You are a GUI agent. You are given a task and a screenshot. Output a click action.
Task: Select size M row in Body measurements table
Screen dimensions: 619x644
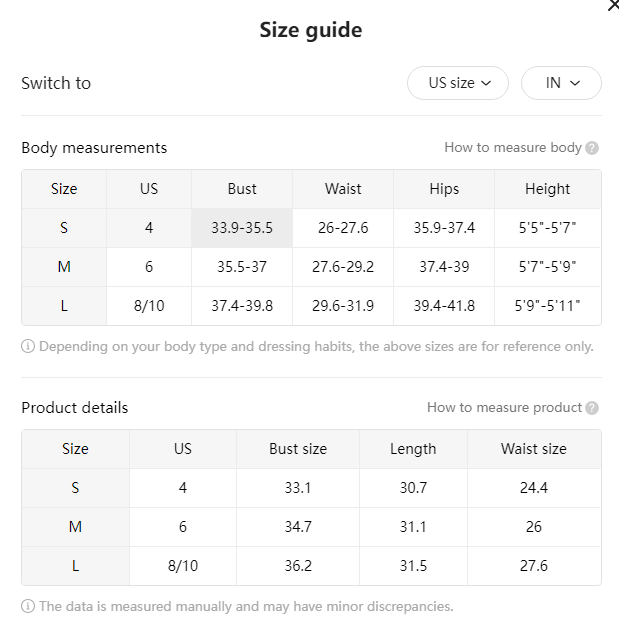click(311, 267)
